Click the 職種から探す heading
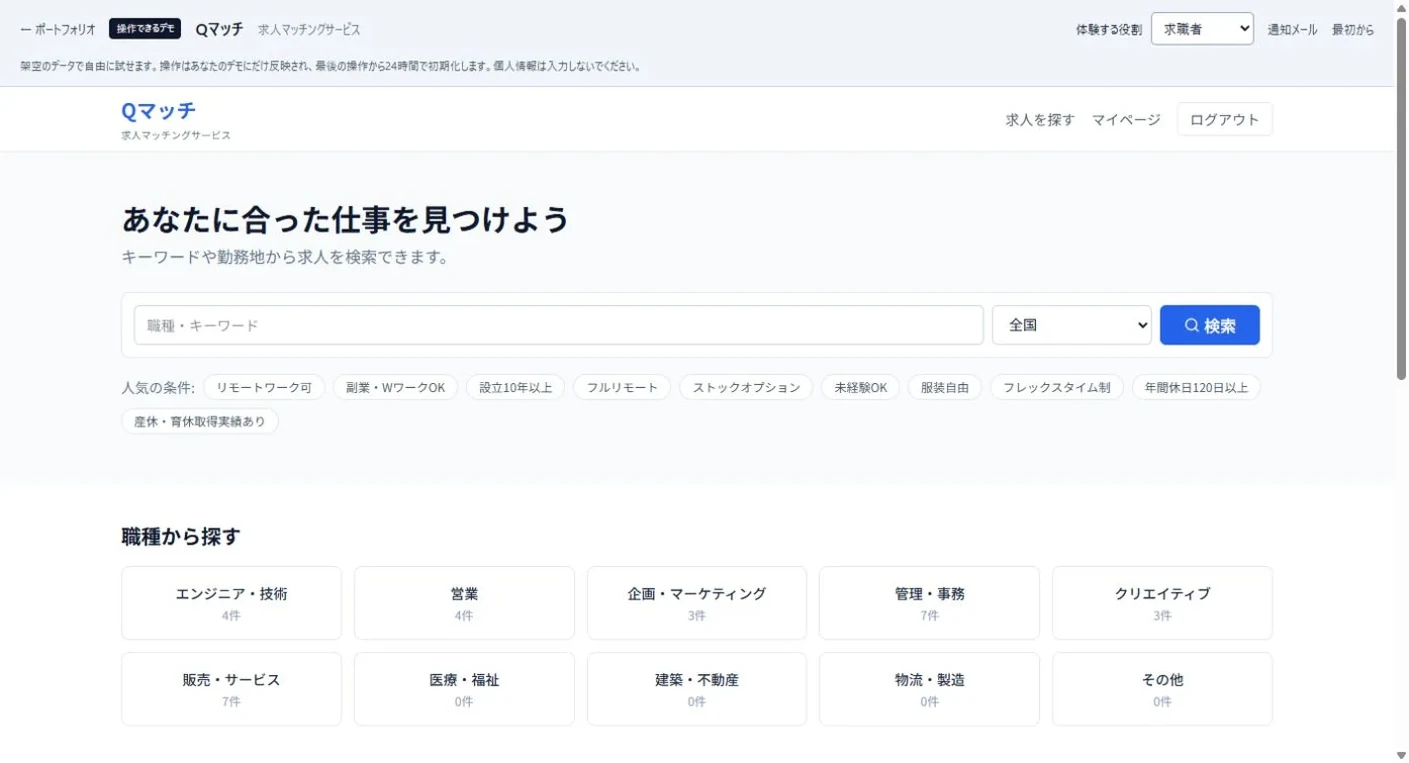This screenshot has width=1409, height=763. coord(181,537)
